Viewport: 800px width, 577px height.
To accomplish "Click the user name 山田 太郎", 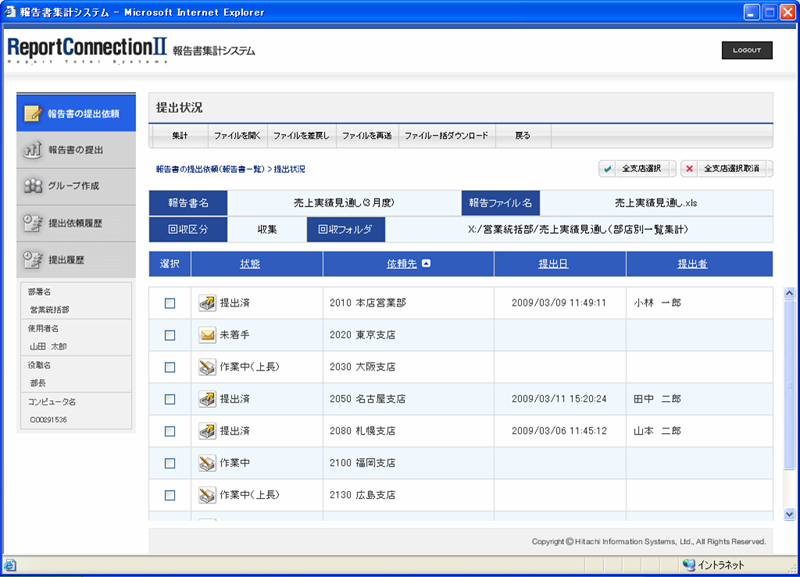I will tap(48, 346).
